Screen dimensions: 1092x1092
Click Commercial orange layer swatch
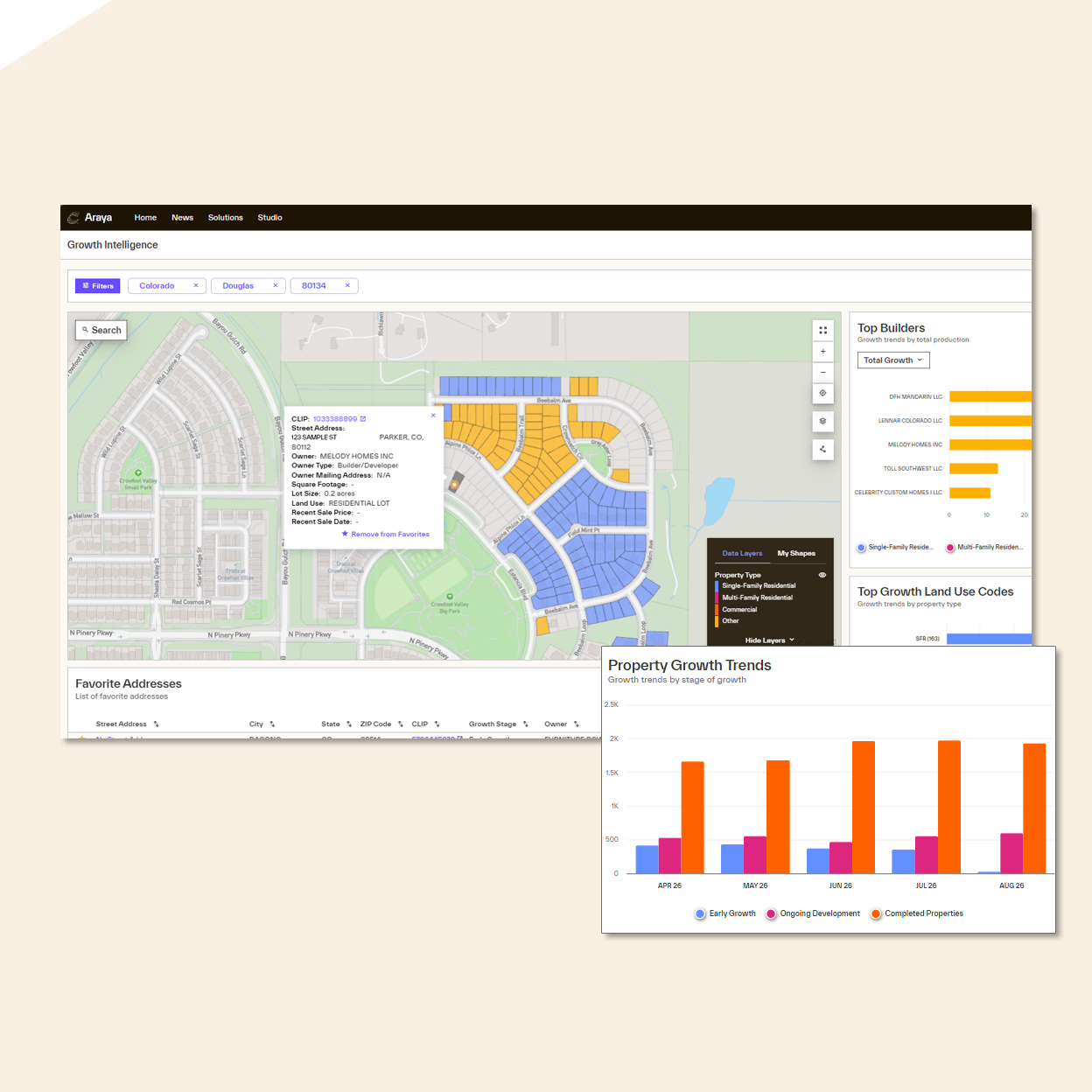click(x=717, y=610)
